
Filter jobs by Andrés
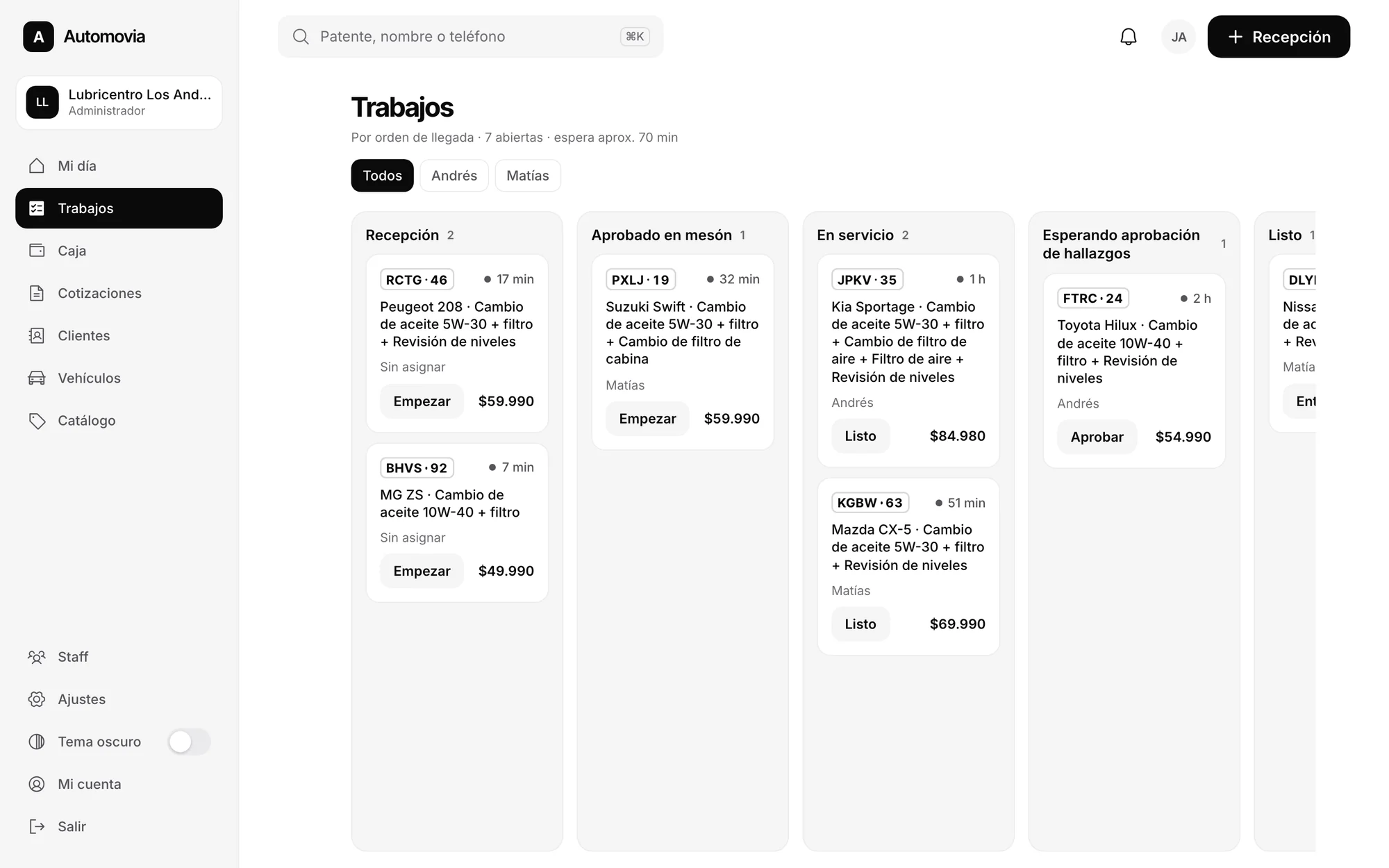click(x=454, y=176)
